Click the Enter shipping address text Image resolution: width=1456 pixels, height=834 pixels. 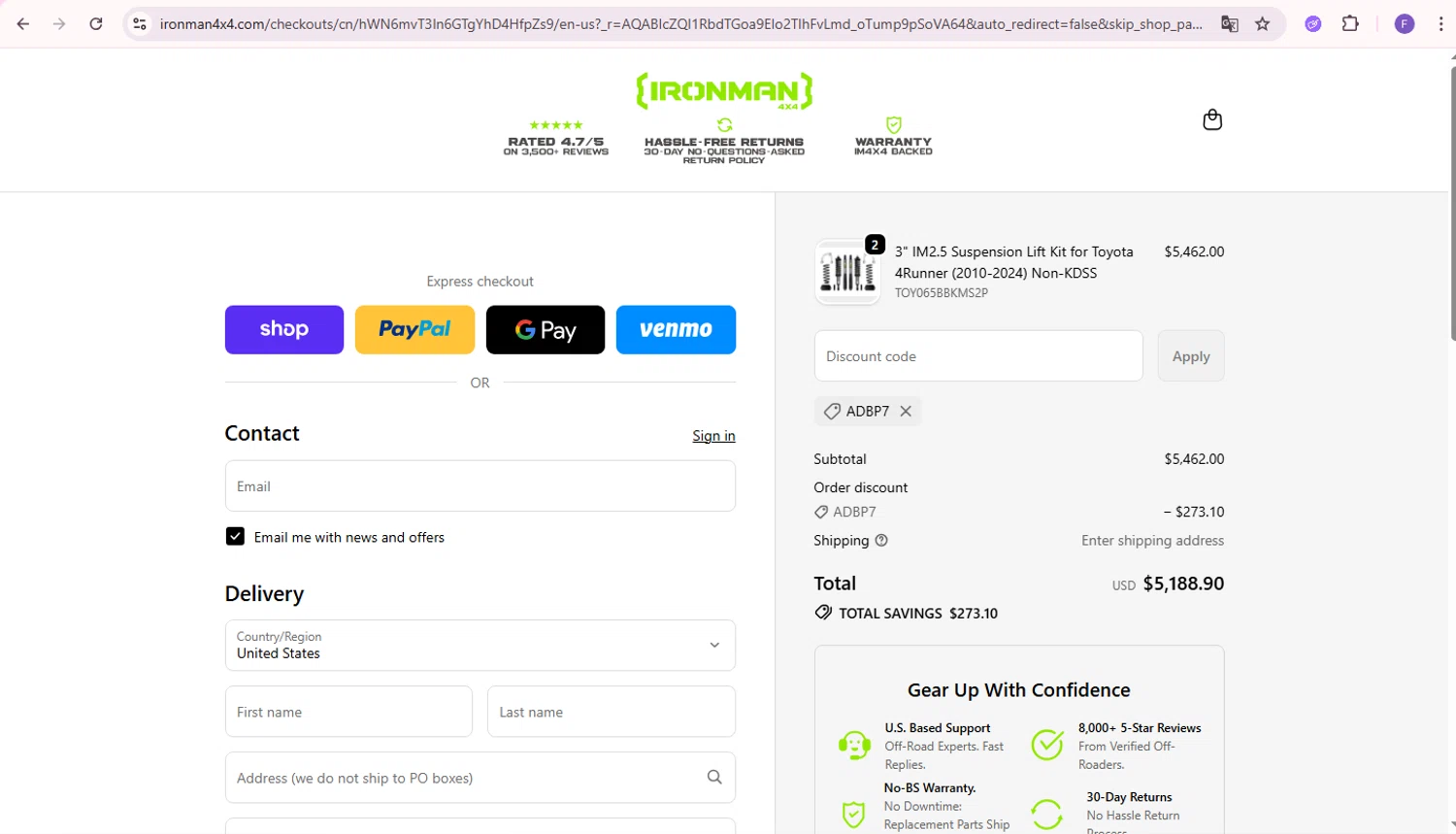coord(1152,541)
